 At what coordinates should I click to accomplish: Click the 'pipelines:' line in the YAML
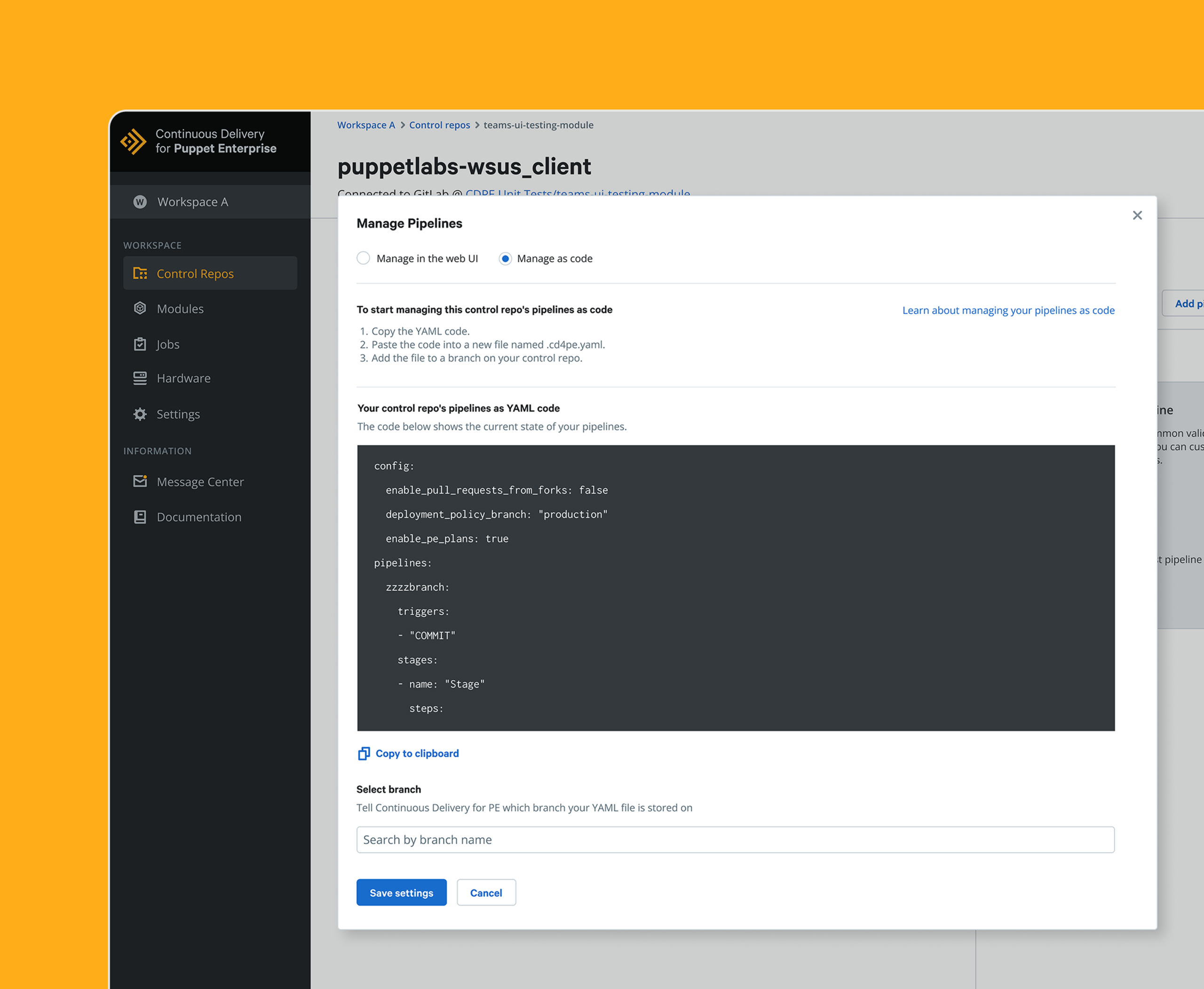[403, 562]
